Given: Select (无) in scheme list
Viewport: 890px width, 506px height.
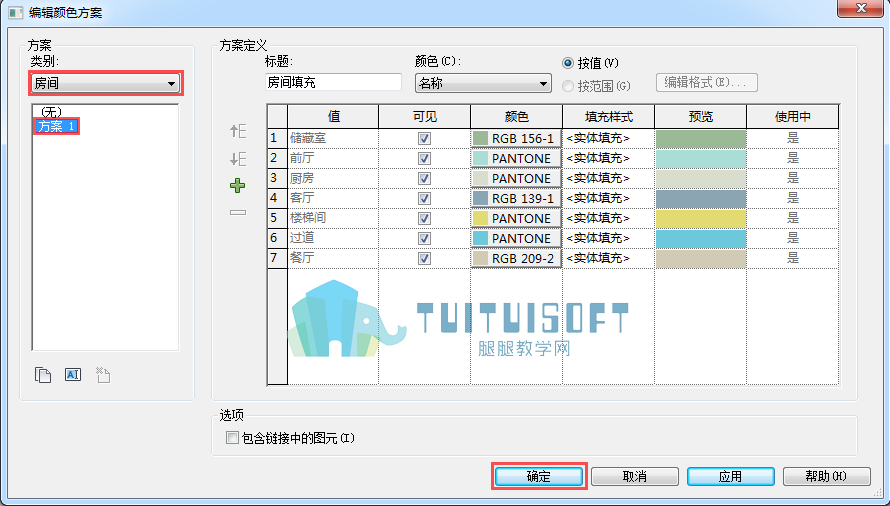Looking at the screenshot, I should 51,112.
